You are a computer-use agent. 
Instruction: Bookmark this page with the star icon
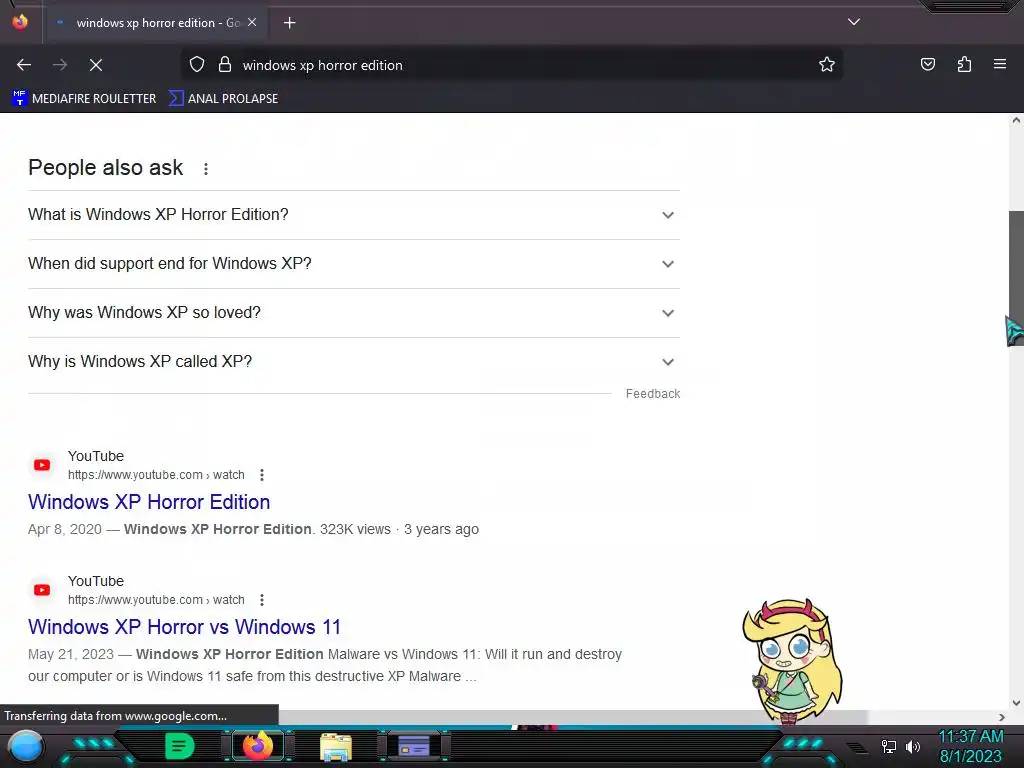coord(827,65)
